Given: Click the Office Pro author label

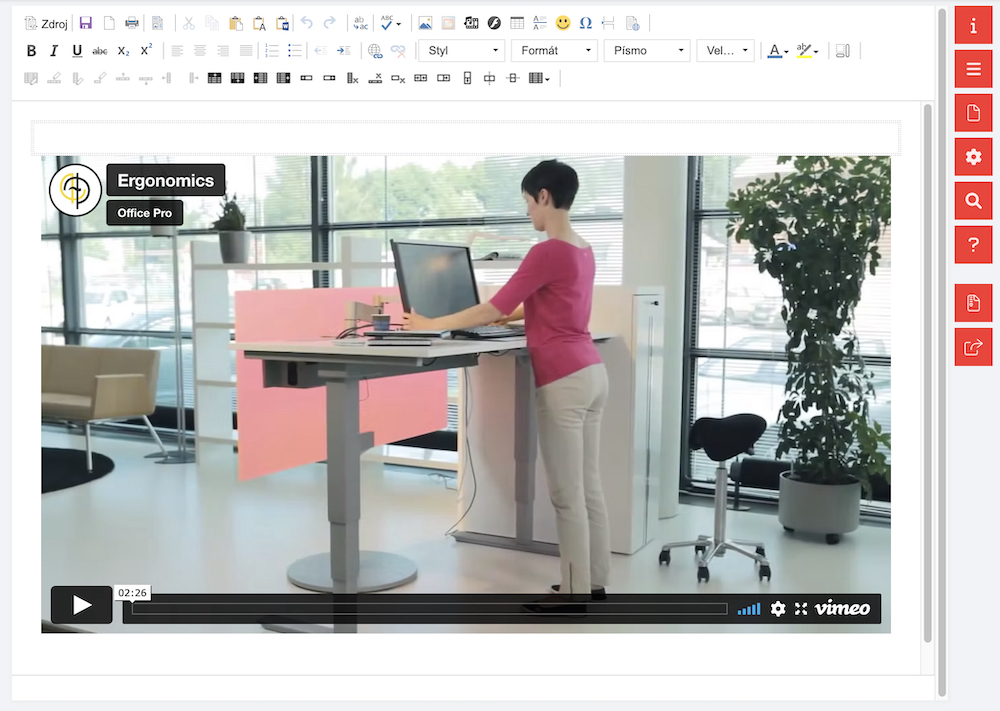Looking at the screenshot, I should click(x=145, y=213).
